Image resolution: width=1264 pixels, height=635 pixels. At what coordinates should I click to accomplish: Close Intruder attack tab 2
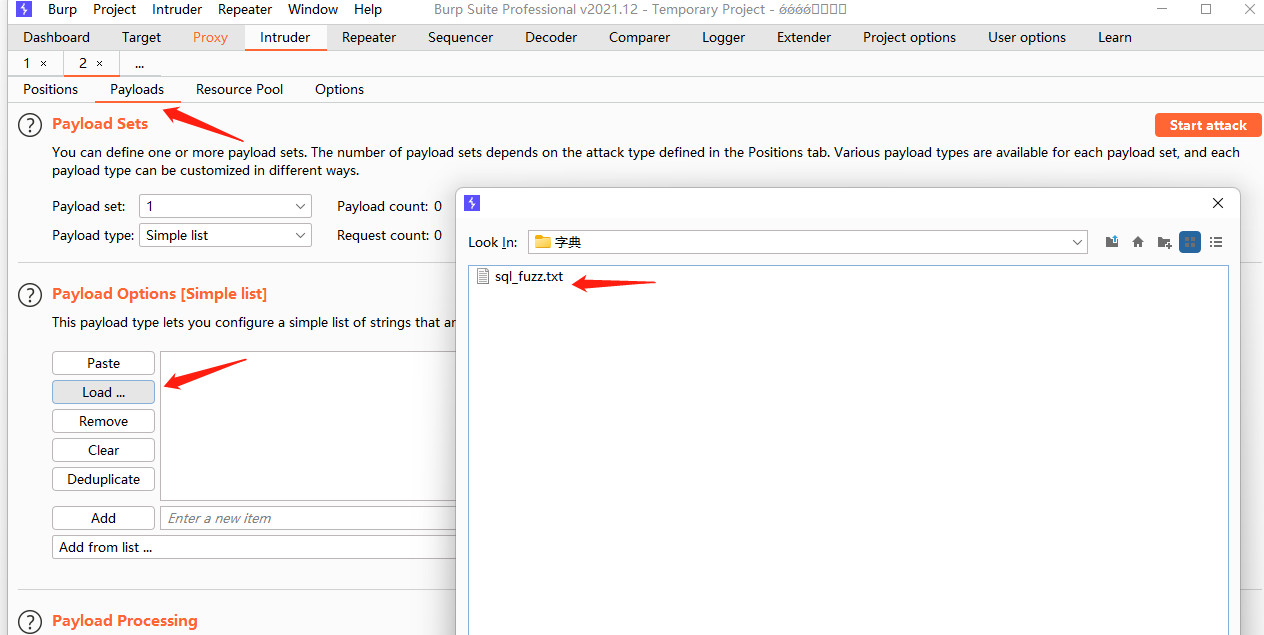(x=99, y=63)
